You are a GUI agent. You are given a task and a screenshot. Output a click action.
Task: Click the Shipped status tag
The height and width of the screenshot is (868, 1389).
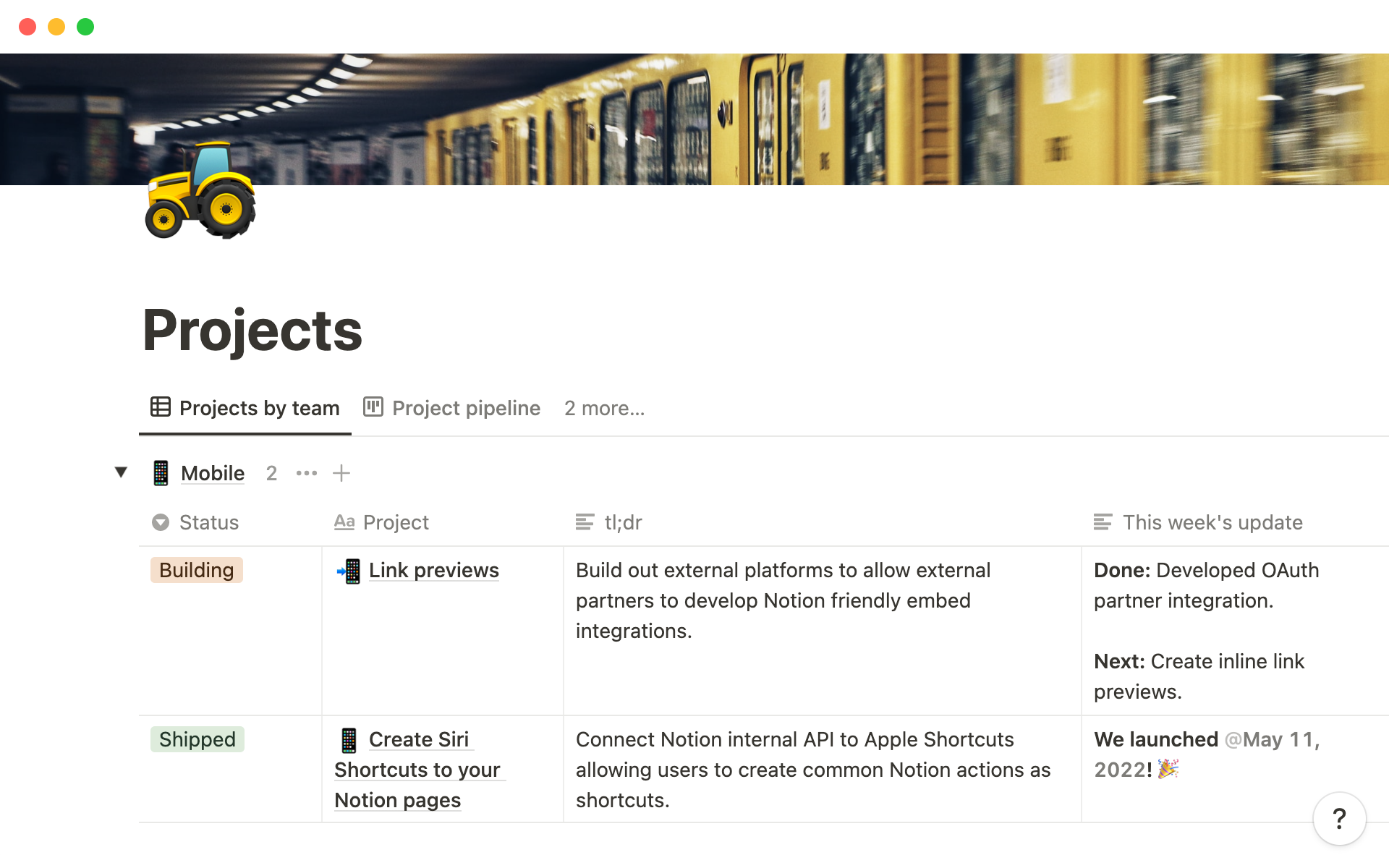(197, 740)
